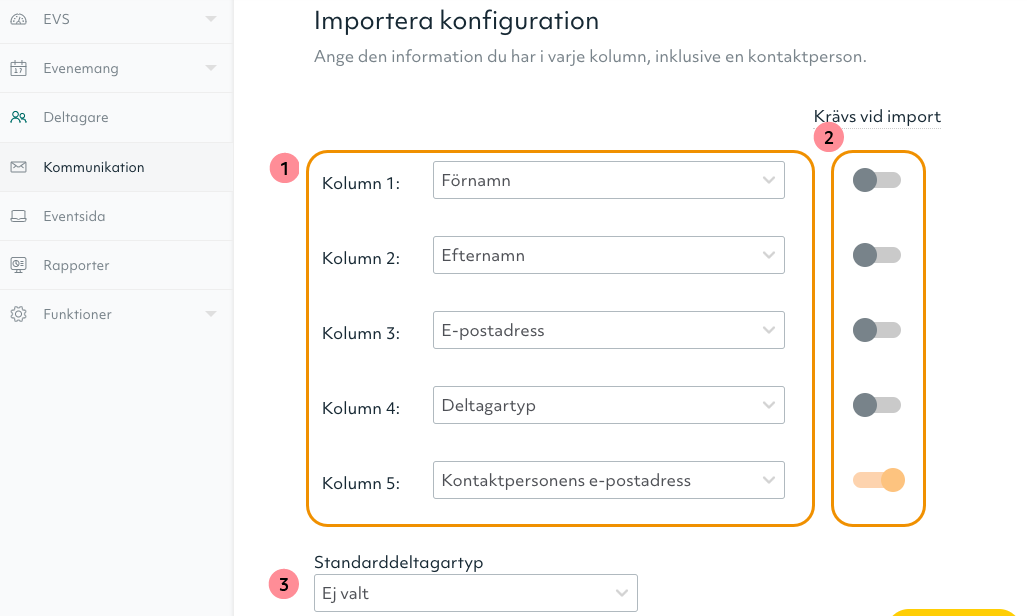Click the pink step 1 badge

(284, 168)
